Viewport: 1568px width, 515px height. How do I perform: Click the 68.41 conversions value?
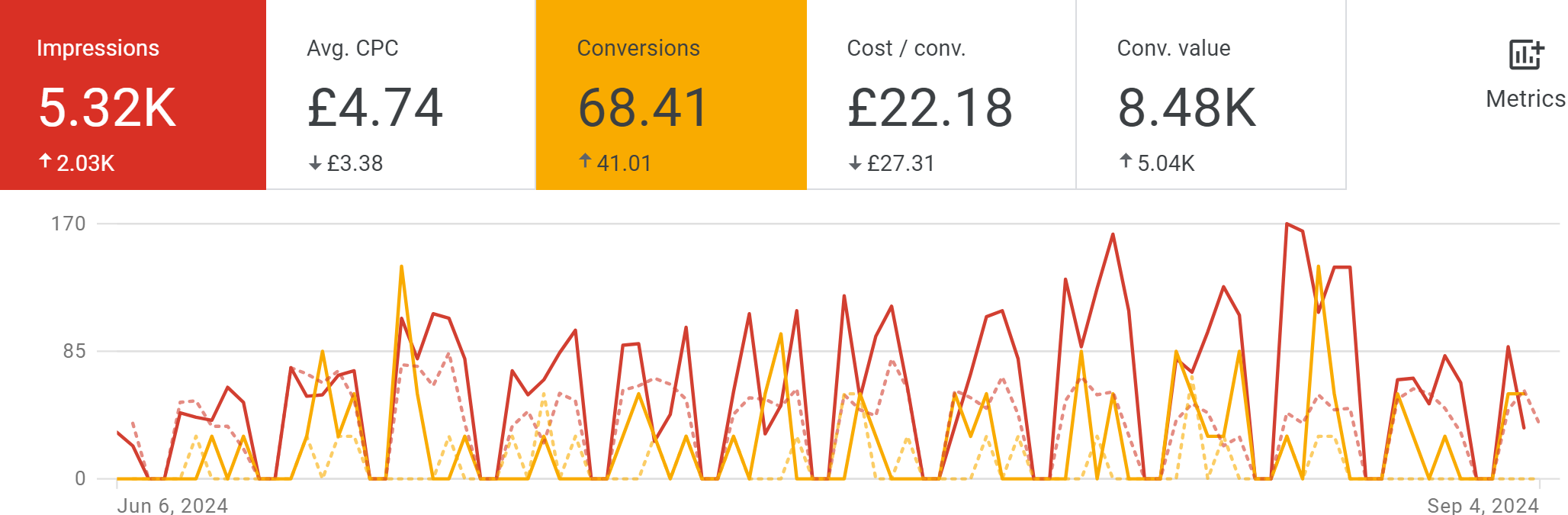(x=644, y=108)
